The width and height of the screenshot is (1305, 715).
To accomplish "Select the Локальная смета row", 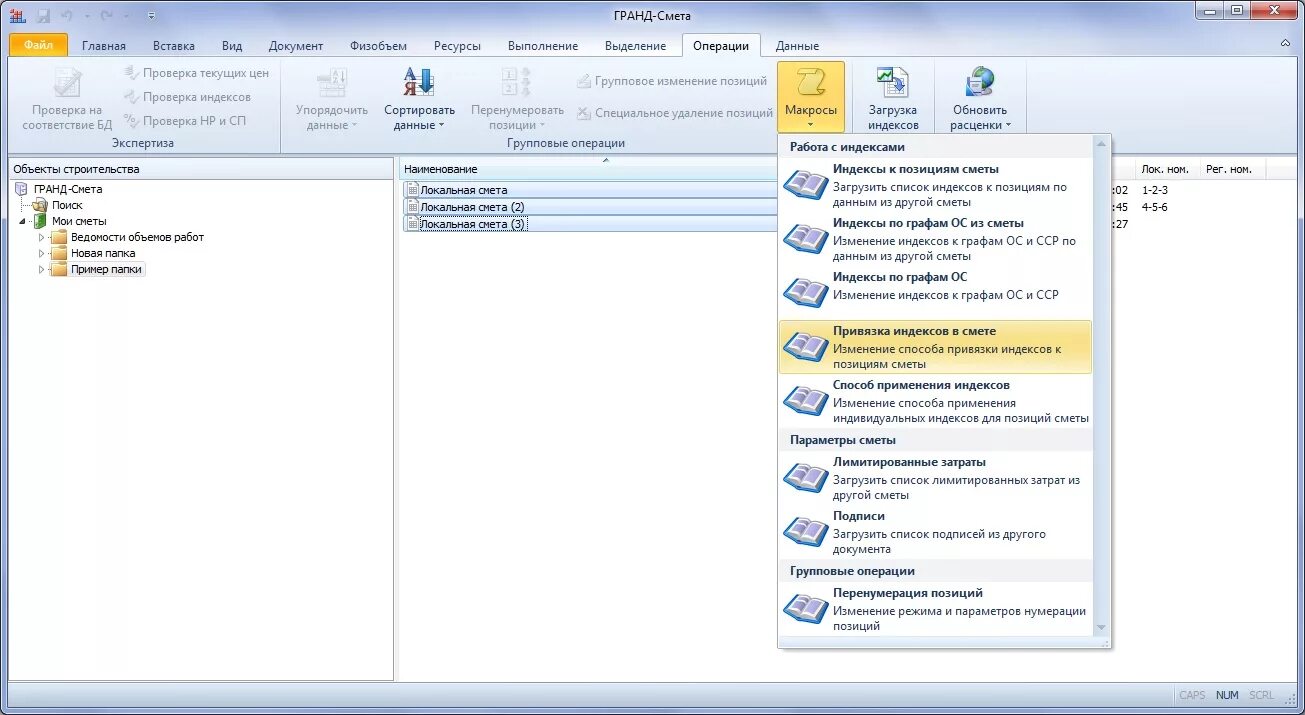I will (x=590, y=190).
